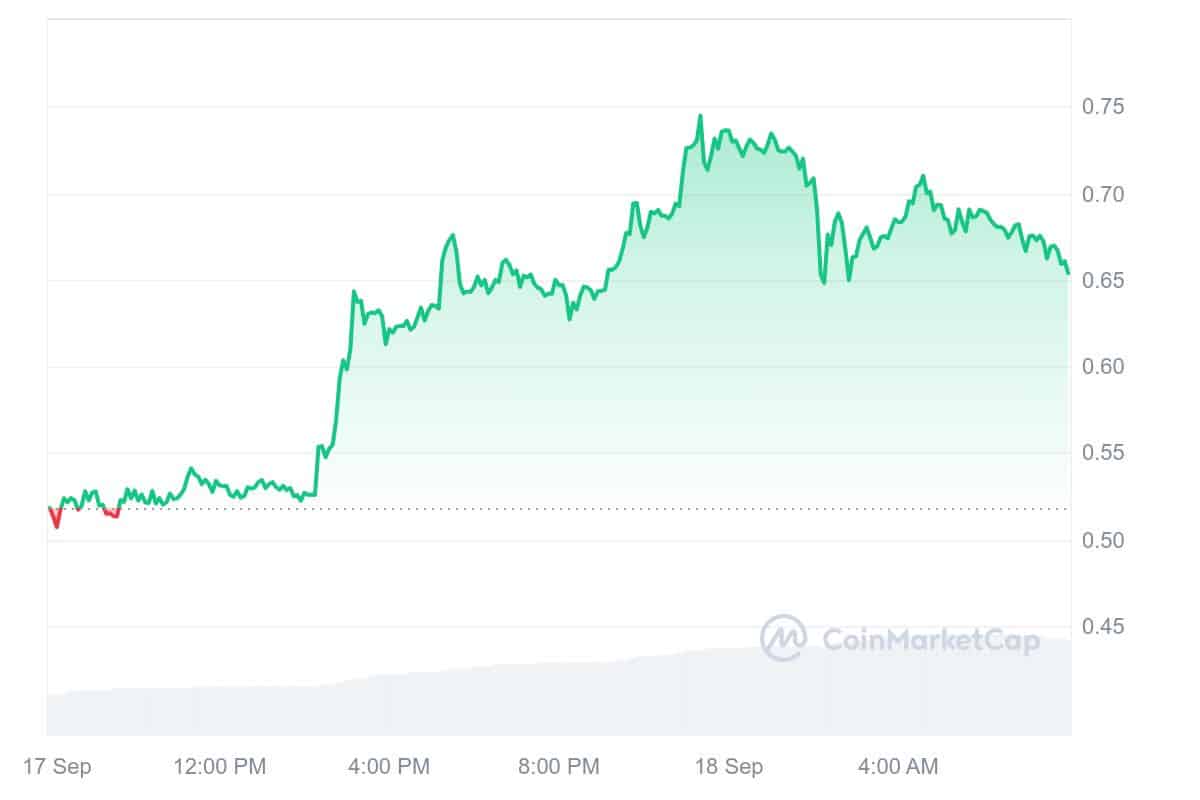
Task: Click the red dip at chart start
Action: [x=55, y=518]
